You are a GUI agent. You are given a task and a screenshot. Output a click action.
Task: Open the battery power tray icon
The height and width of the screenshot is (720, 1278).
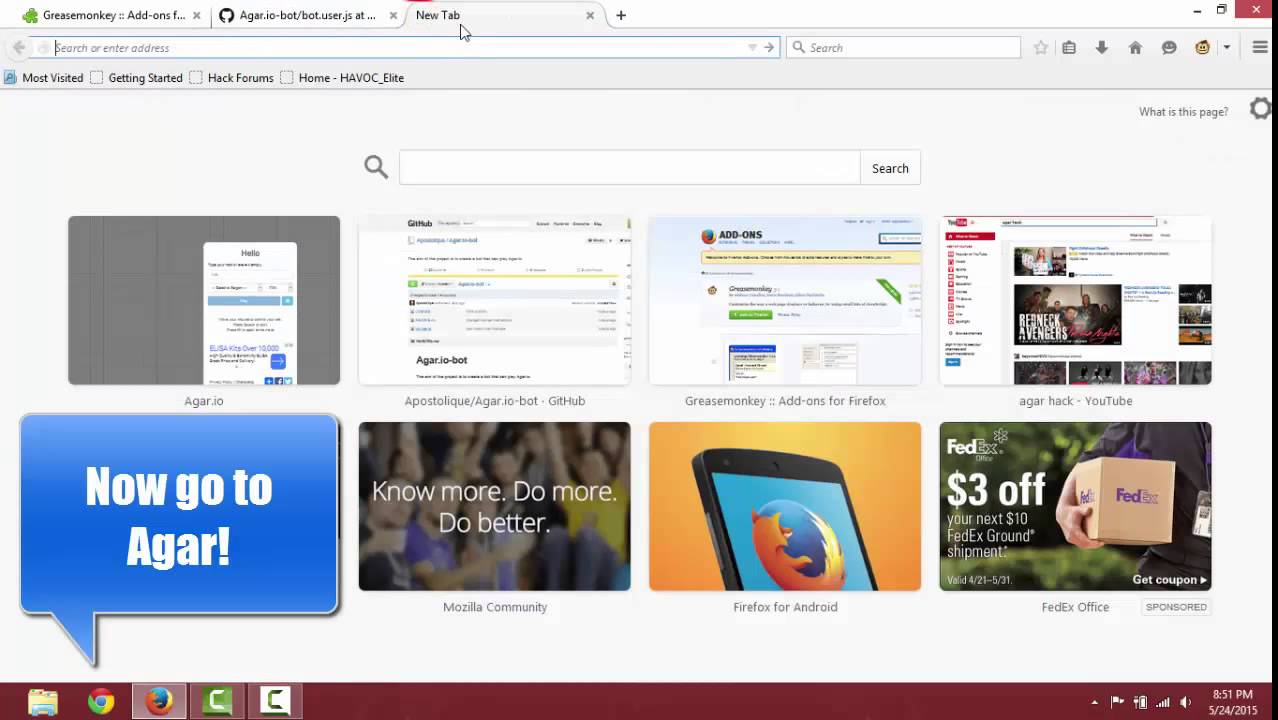click(1140, 702)
